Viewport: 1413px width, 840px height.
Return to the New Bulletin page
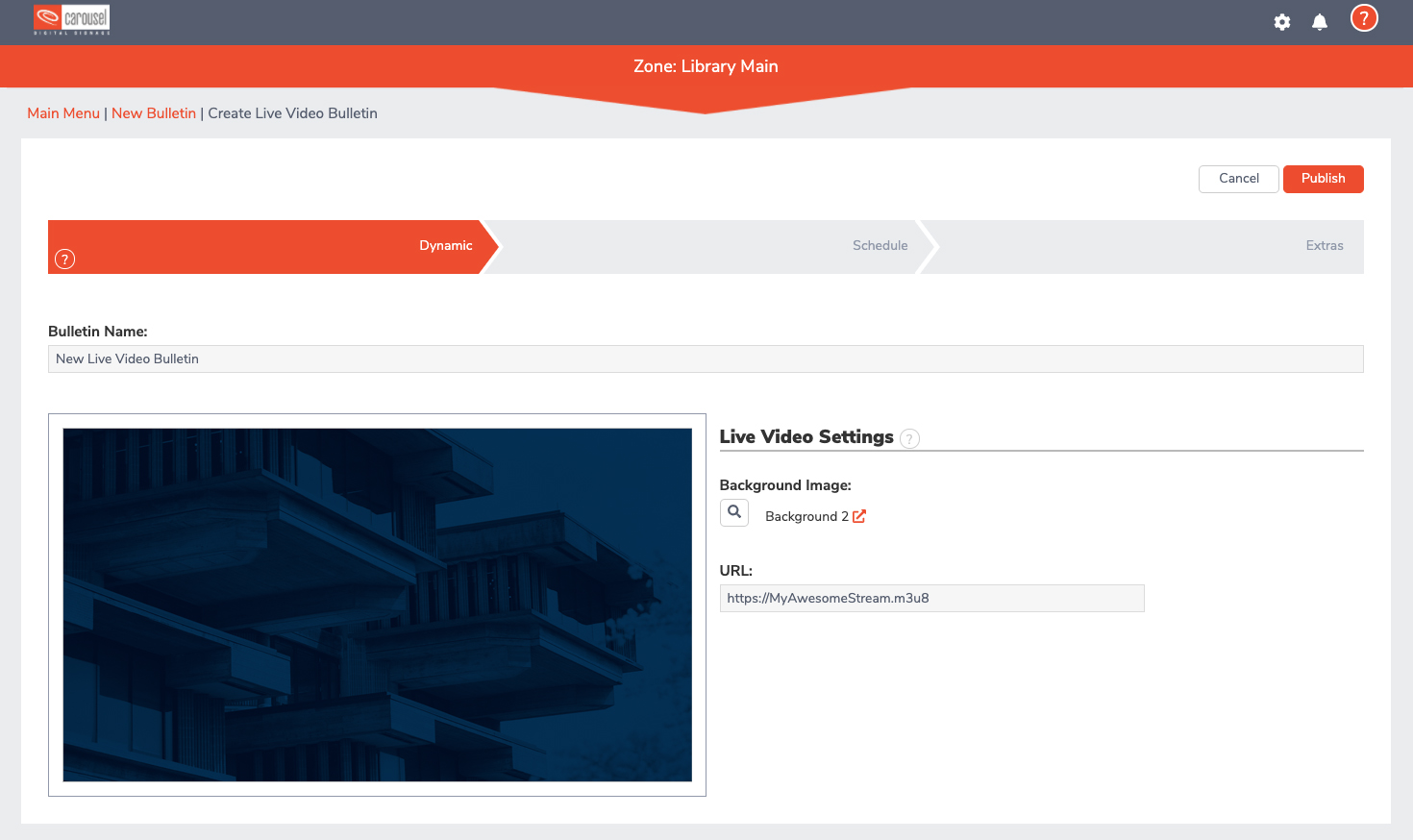click(x=154, y=113)
